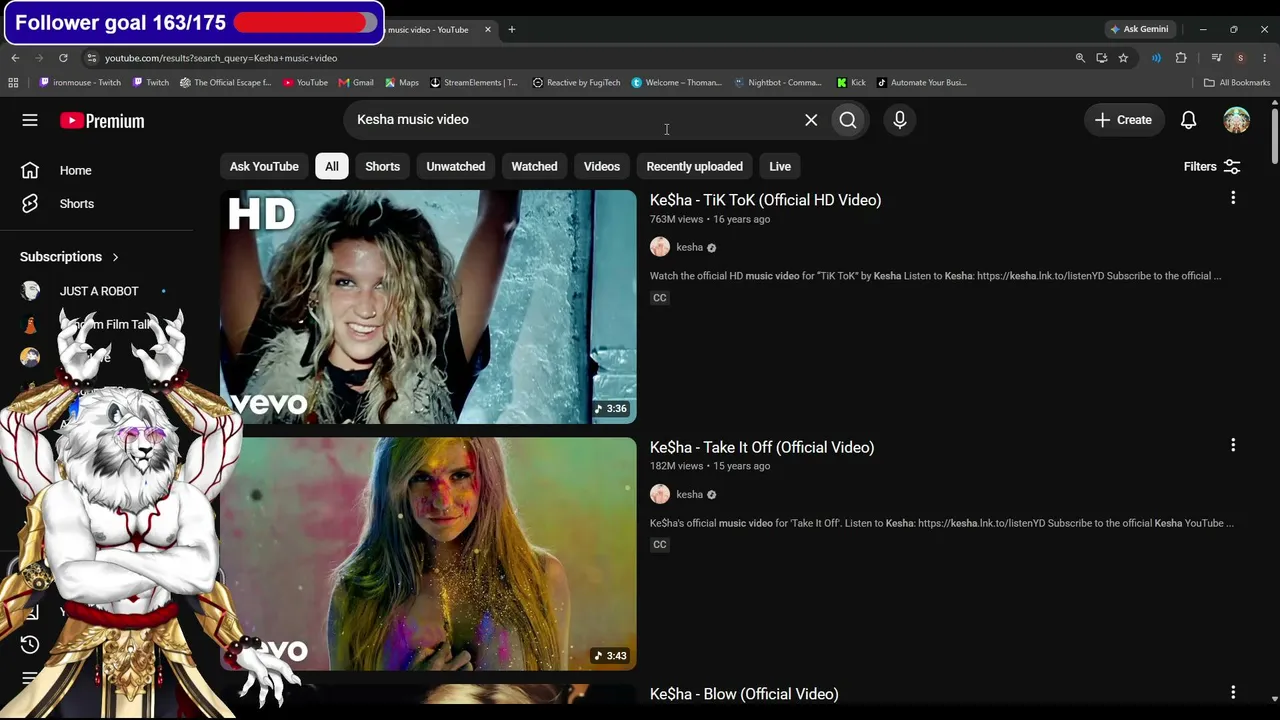Filter results to Watched
Screen dimensions: 1280x720
534,167
